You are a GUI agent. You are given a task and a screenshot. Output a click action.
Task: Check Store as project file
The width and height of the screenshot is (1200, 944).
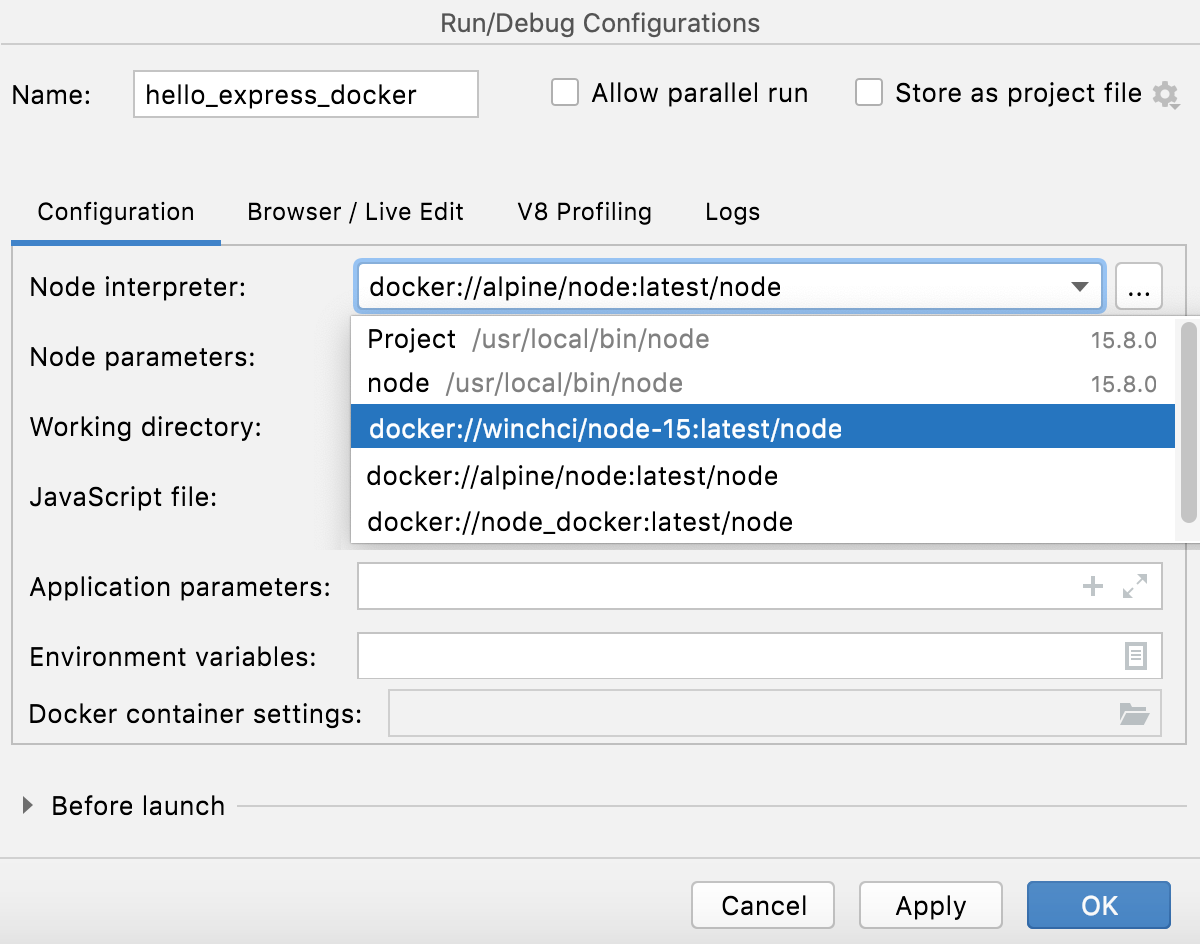tap(868, 92)
